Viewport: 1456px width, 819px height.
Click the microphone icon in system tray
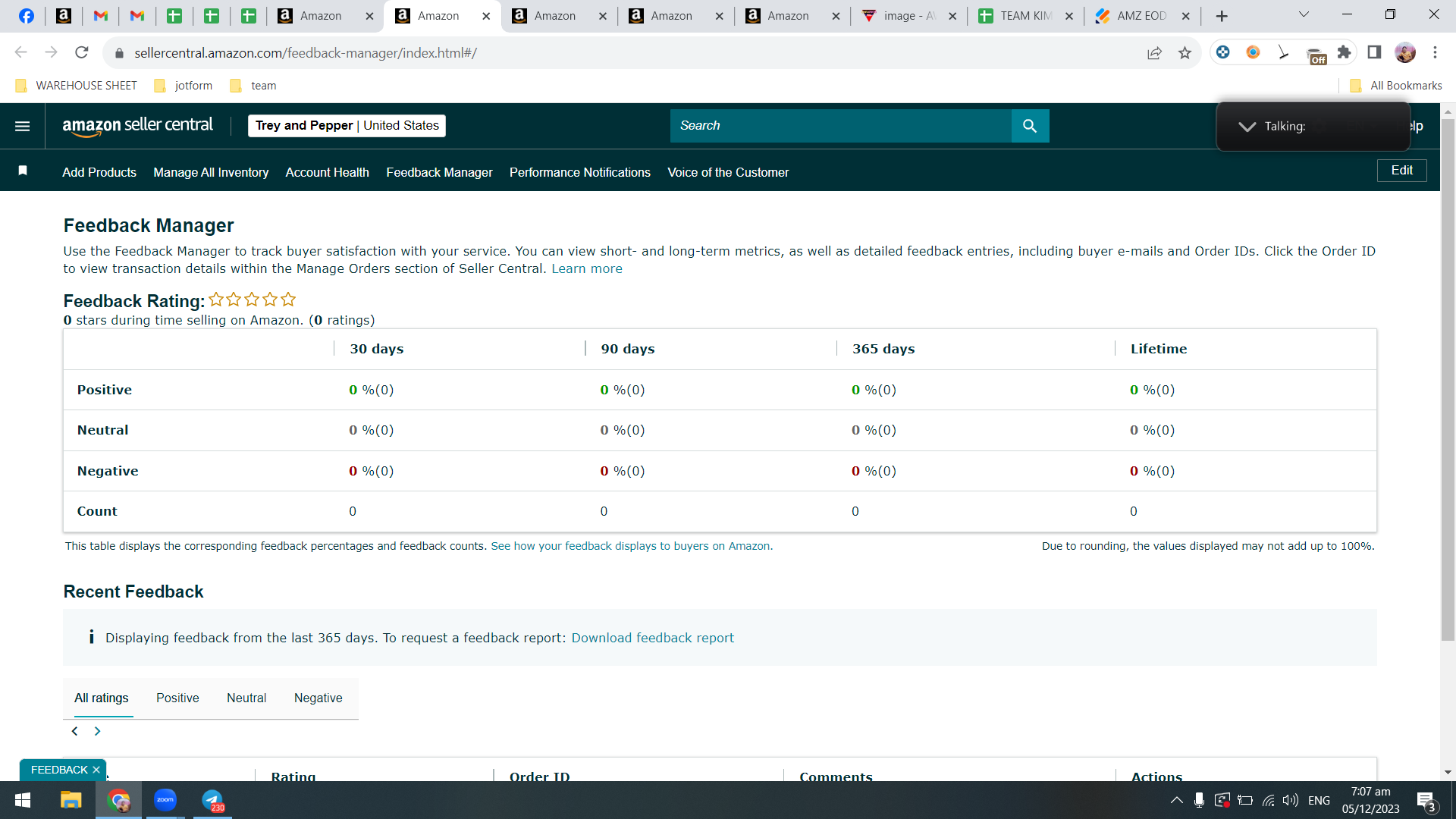[x=1199, y=800]
